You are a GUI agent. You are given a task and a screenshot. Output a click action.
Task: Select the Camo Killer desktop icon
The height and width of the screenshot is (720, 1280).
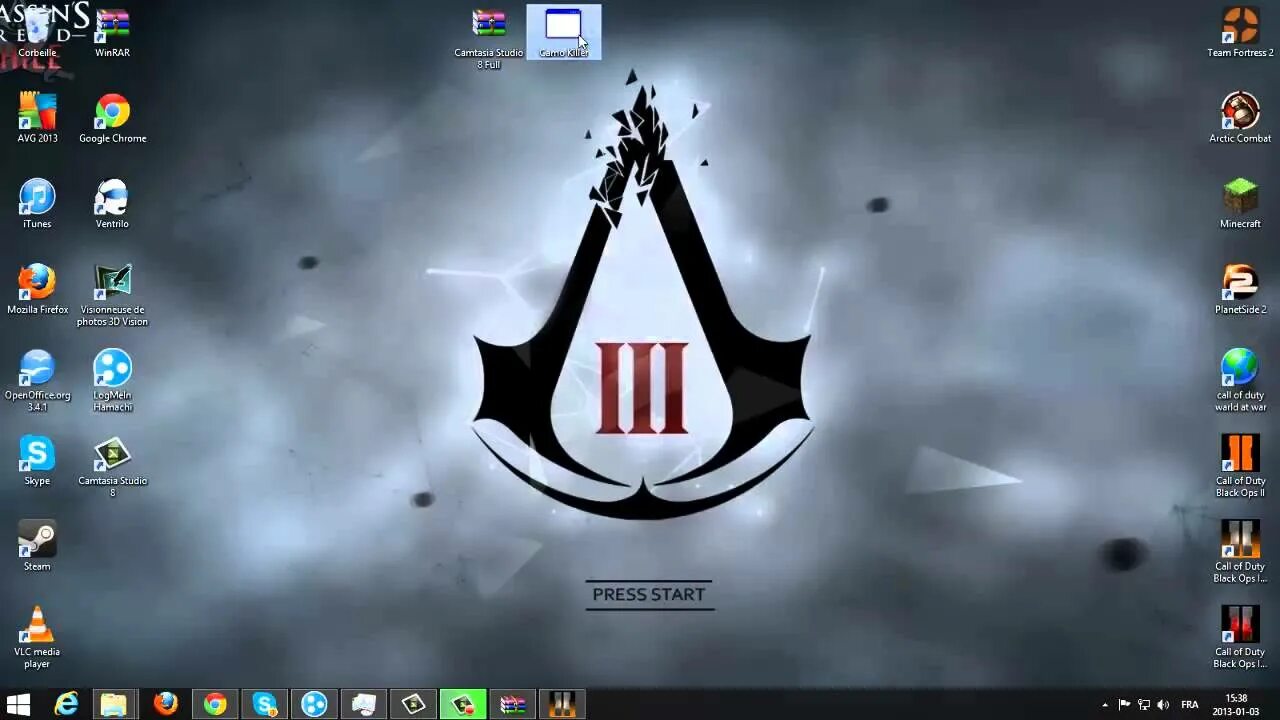[564, 32]
